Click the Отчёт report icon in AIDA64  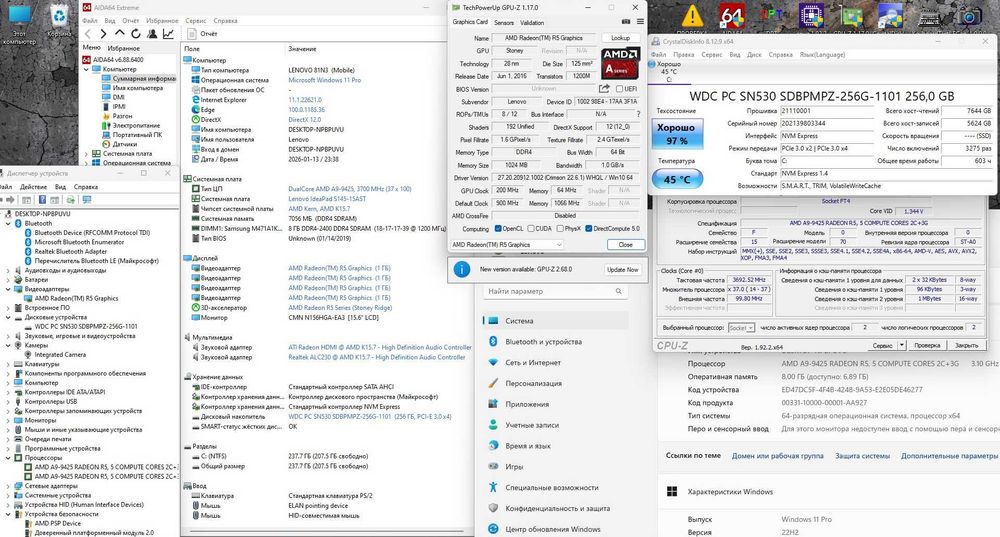[x=191, y=34]
